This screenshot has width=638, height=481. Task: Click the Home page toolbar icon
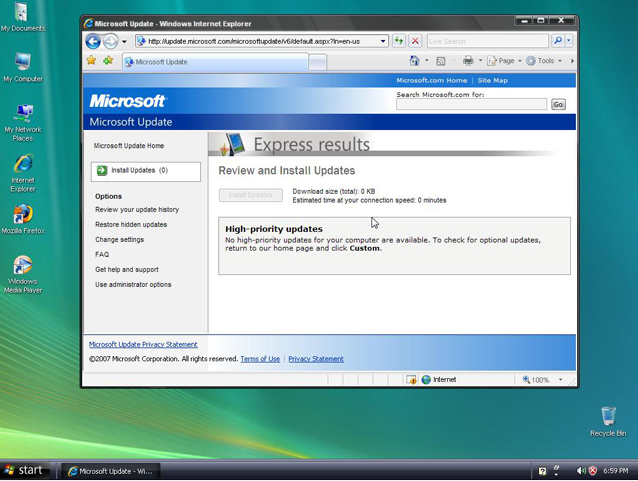click(x=414, y=61)
